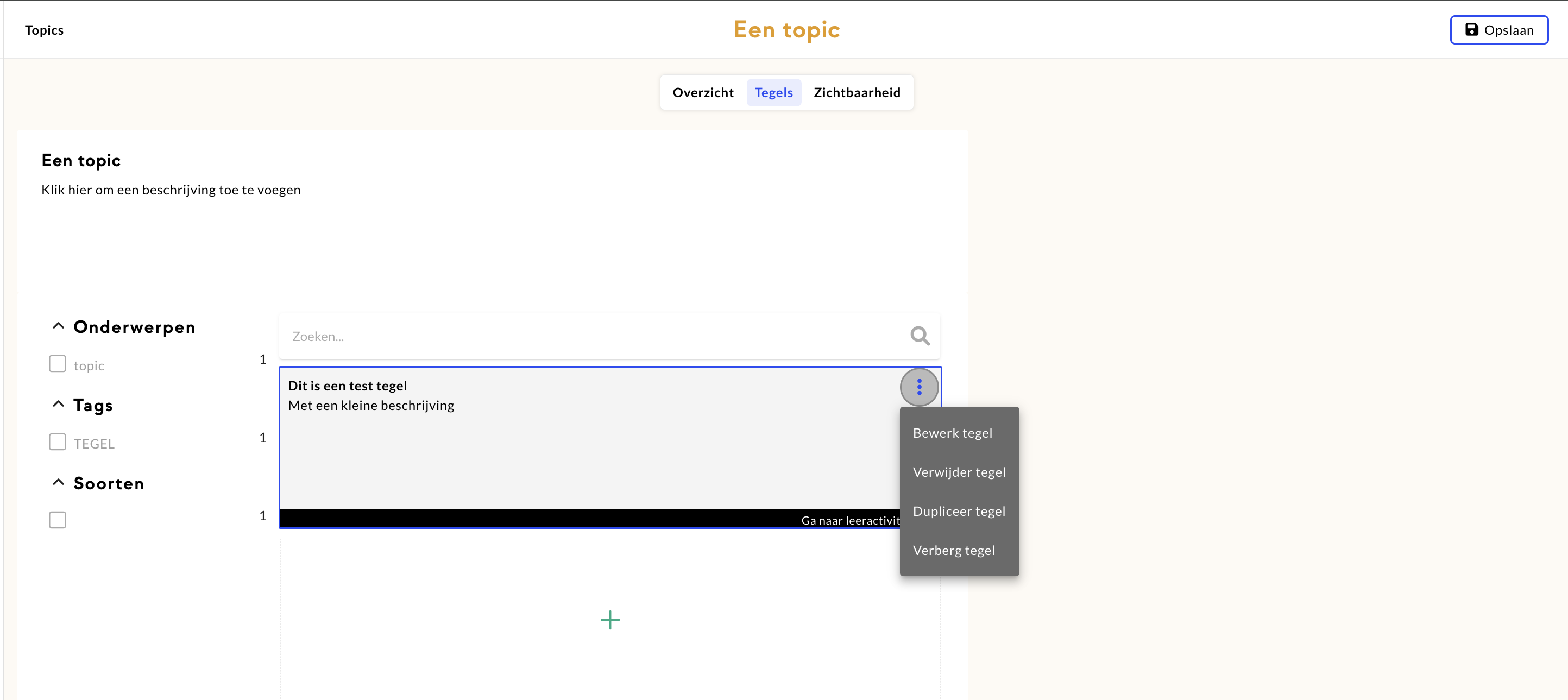Enable the TEGEL tag checkbox
Viewport: 1568px width, 700px height.
click(x=57, y=442)
